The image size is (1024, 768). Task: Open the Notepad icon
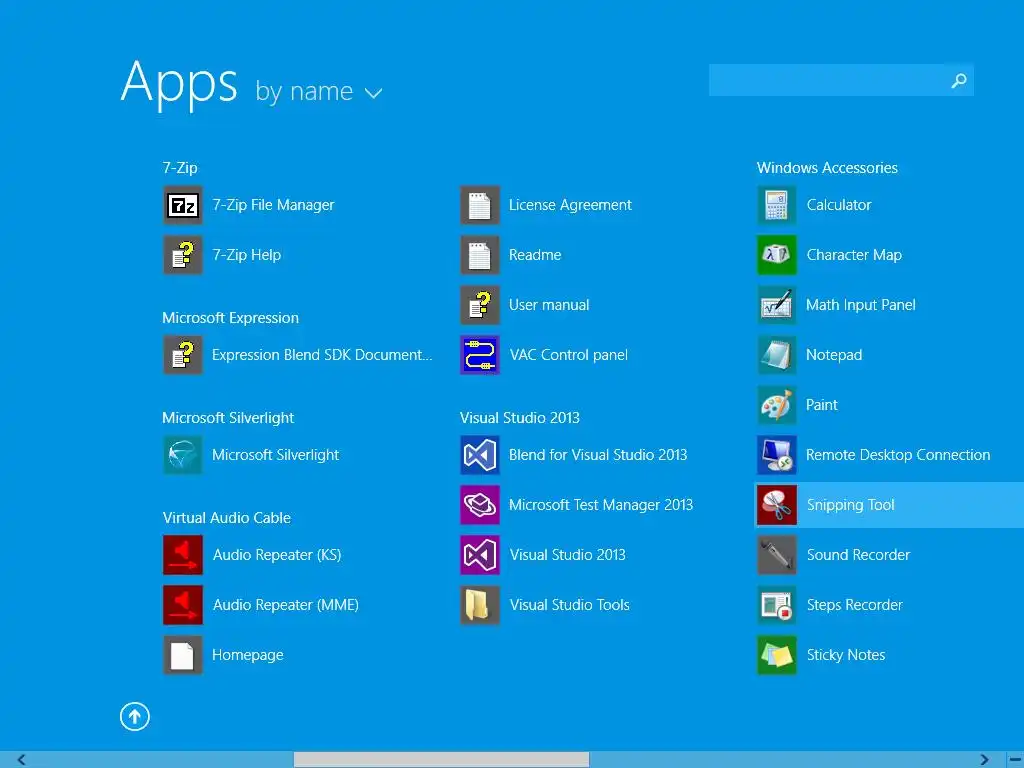[x=776, y=355]
